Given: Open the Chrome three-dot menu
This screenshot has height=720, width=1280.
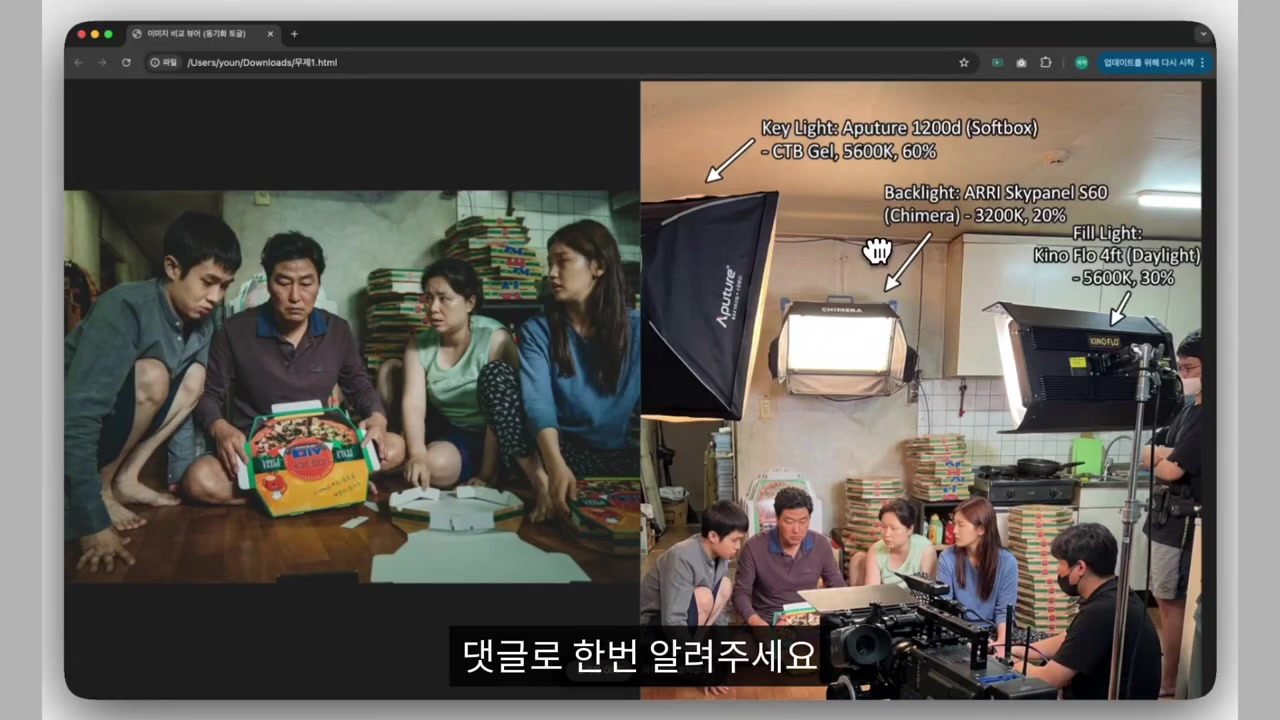Looking at the screenshot, I should (1203, 62).
